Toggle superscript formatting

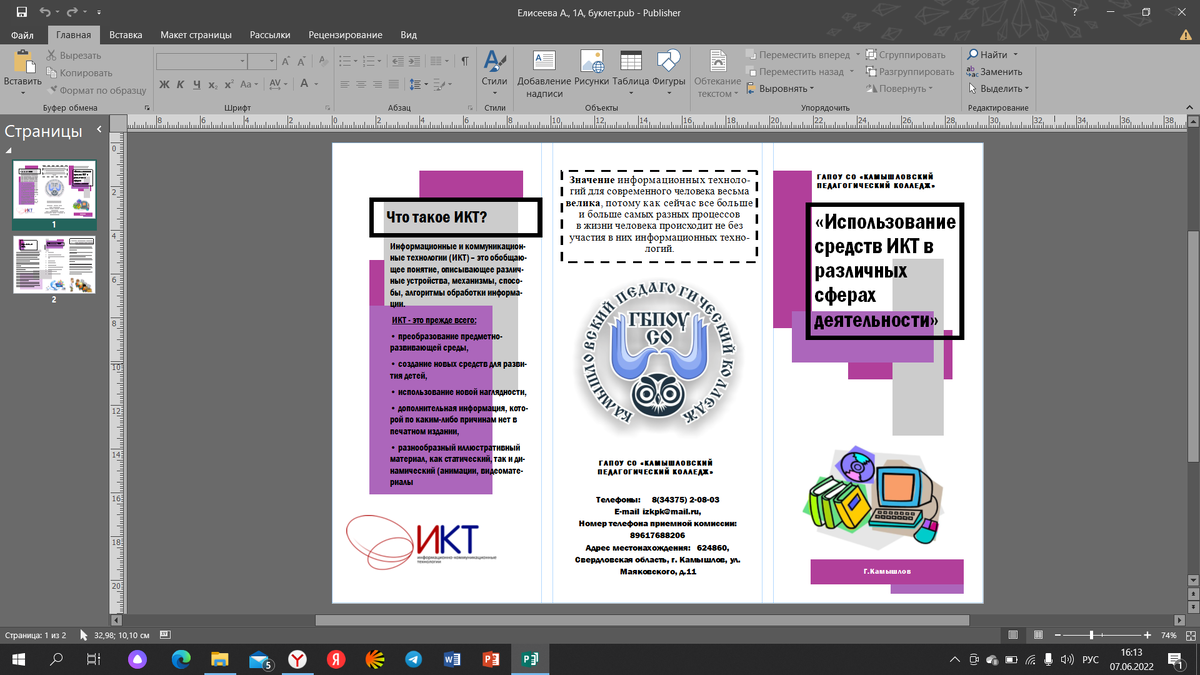tap(231, 85)
